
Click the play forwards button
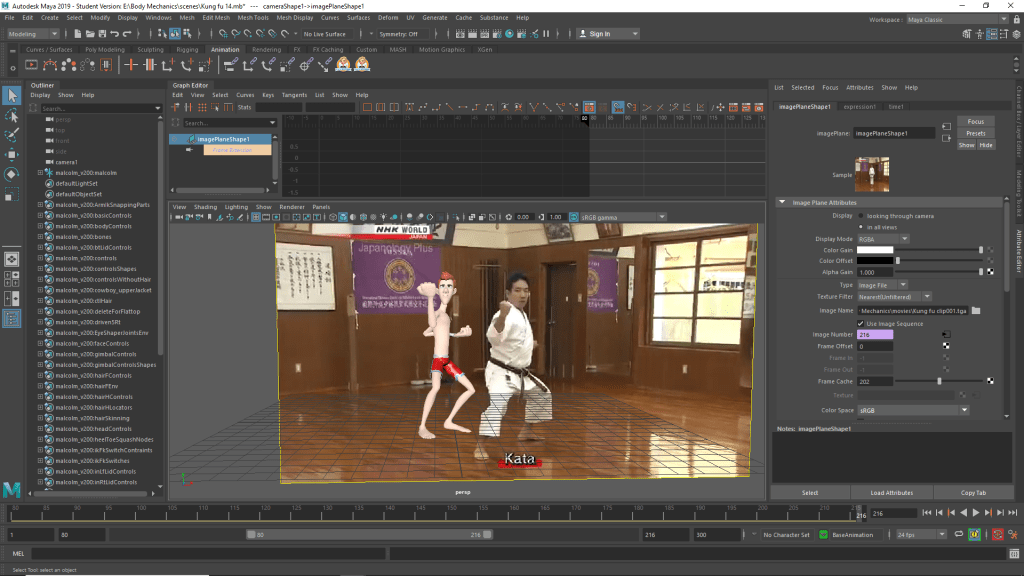tap(976, 513)
